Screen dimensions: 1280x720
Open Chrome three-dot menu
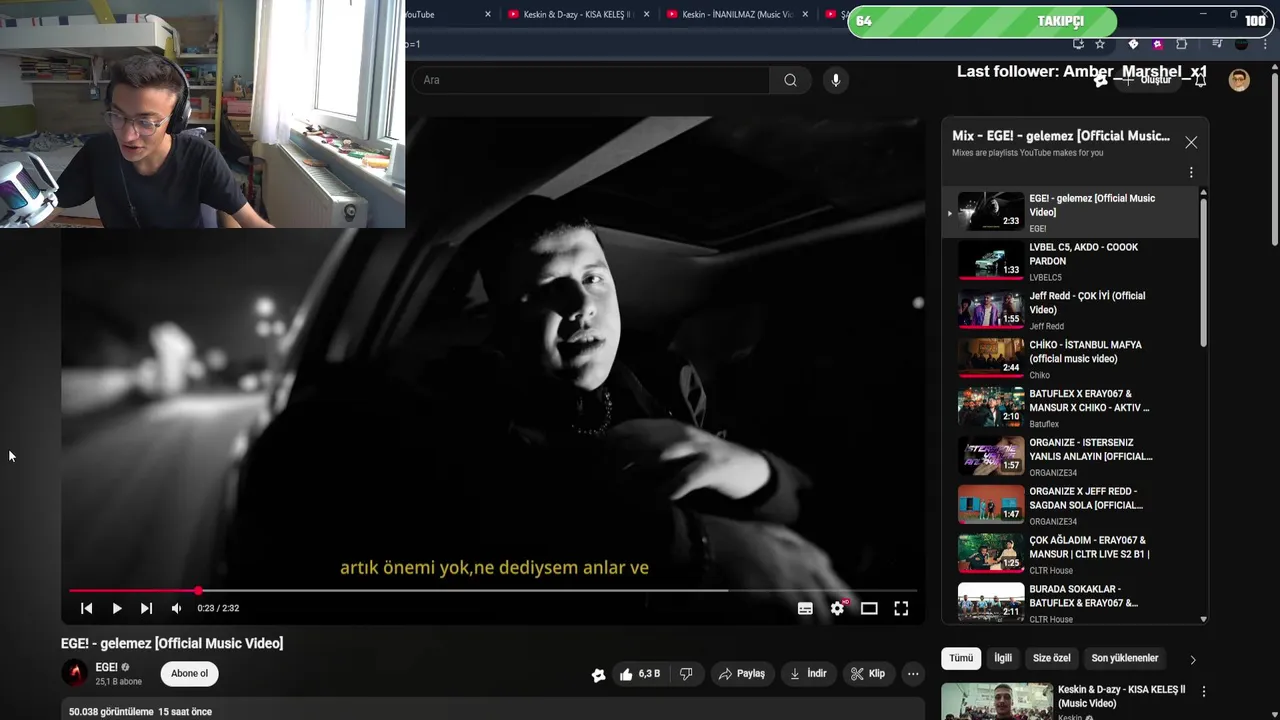coord(1263,44)
